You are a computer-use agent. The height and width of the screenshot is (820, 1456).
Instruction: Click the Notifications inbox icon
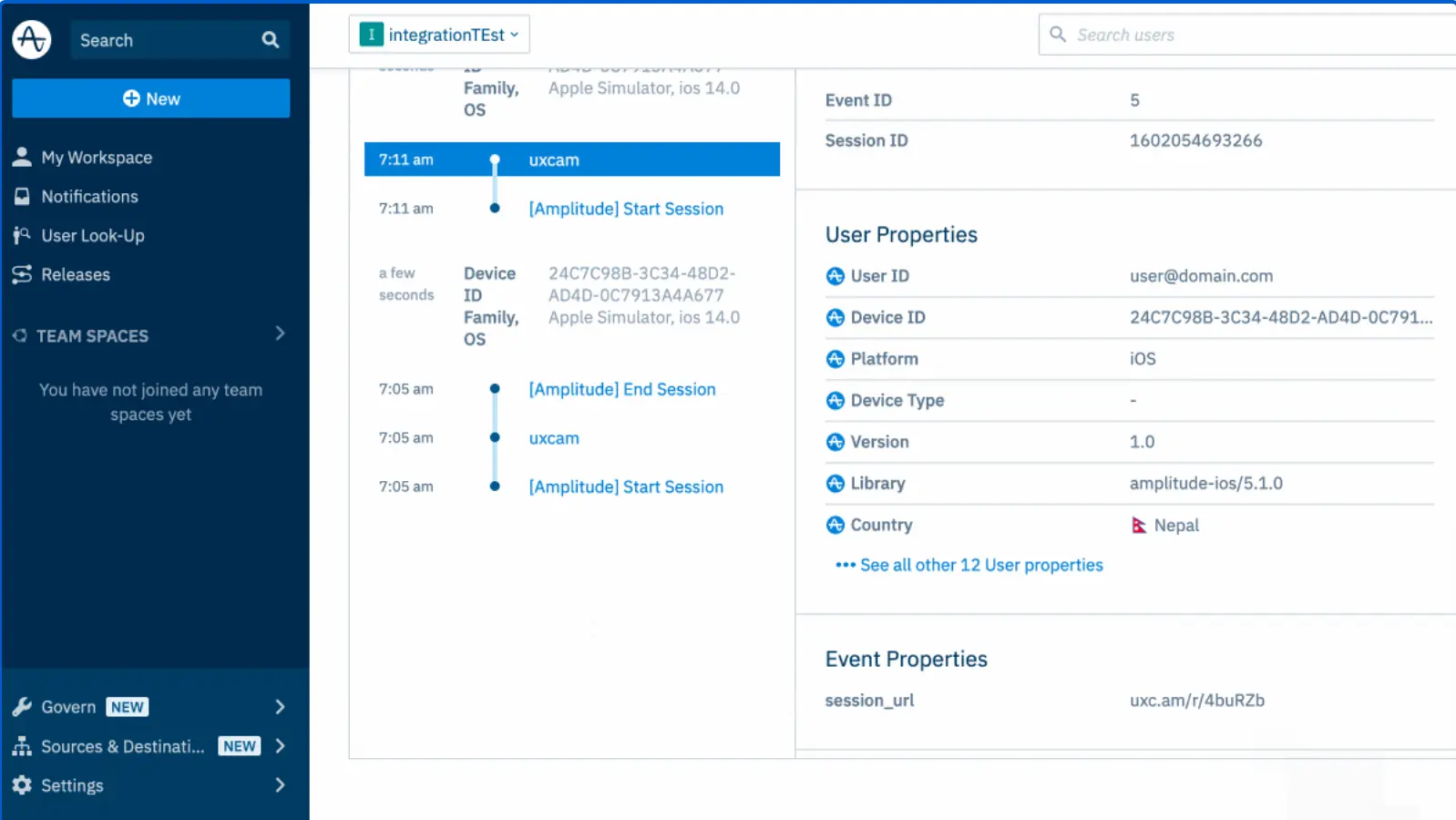22,196
